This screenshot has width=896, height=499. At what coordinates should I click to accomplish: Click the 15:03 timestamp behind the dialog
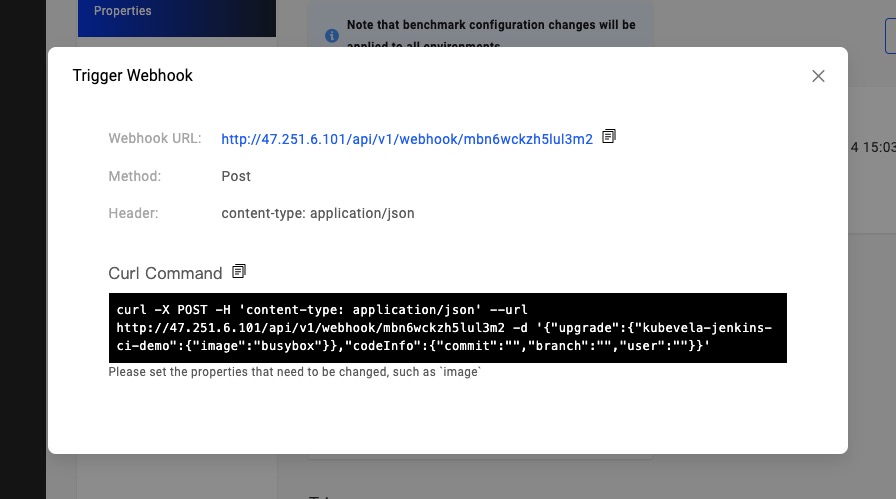pyautogui.click(x=872, y=147)
